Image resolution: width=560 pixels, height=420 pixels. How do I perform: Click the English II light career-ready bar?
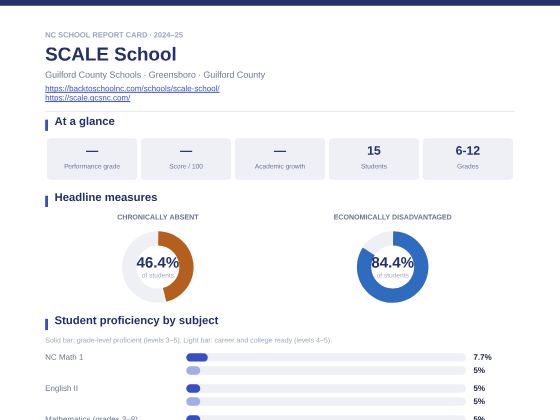[x=326, y=401]
